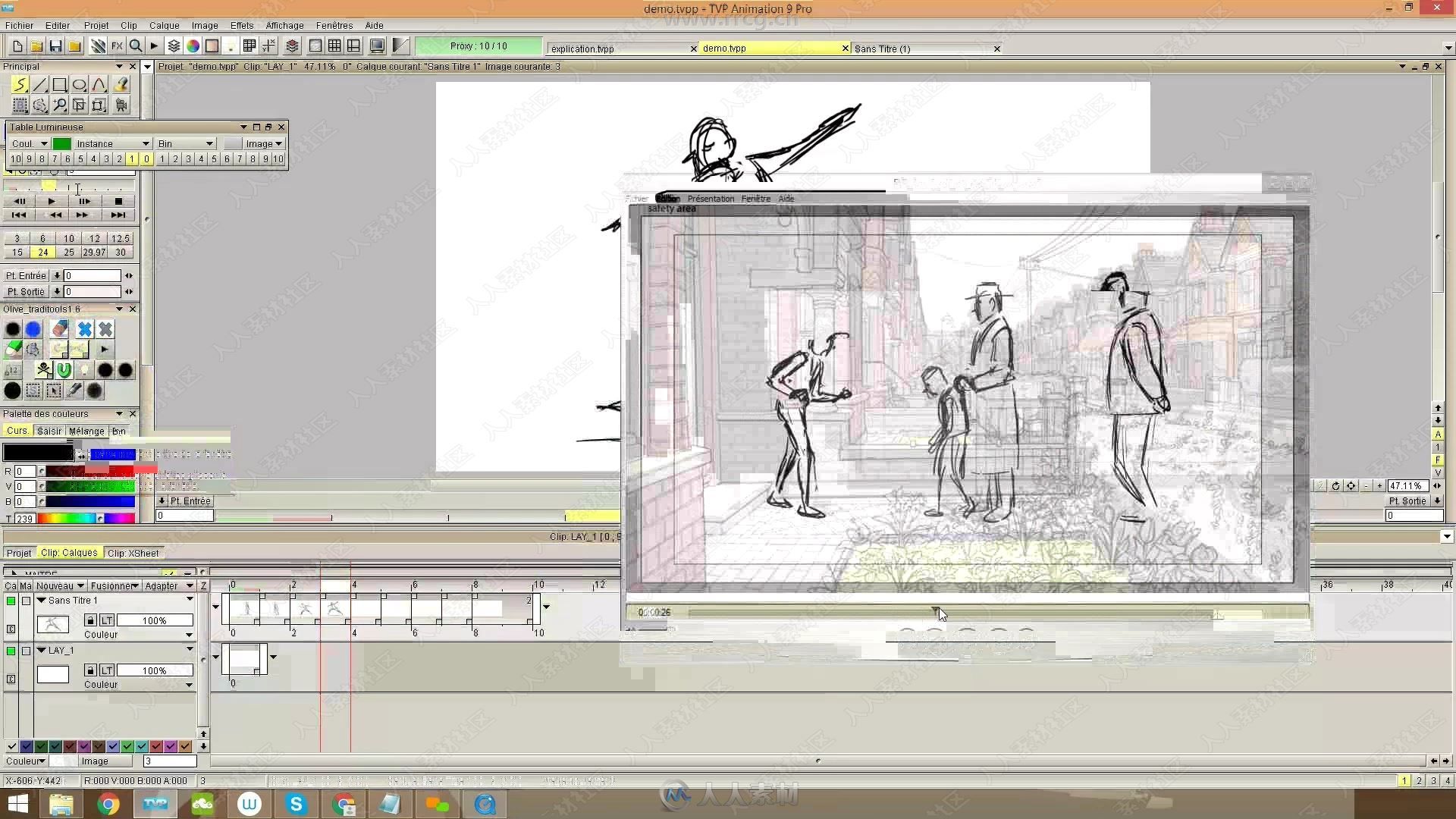The width and height of the screenshot is (1456, 819).
Task: Toggle visibility of Sans Titre 1 layer
Action: pyautogui.click(x=11, y=601)
